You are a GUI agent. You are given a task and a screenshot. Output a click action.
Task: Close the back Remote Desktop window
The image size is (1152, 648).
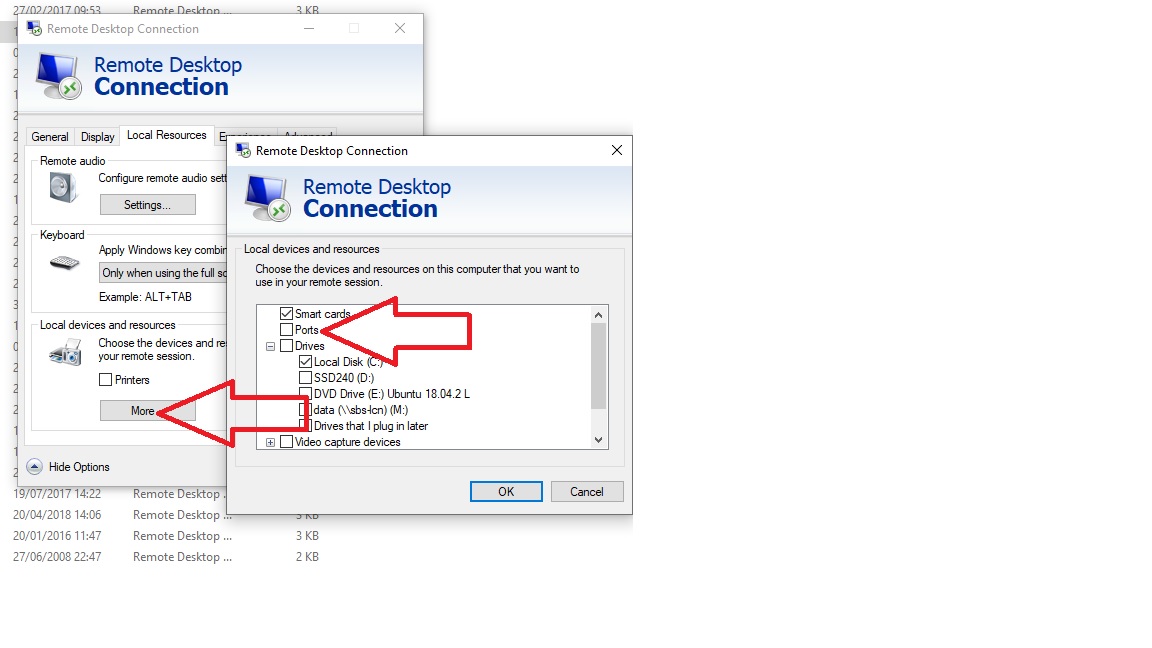click(400, 28)
